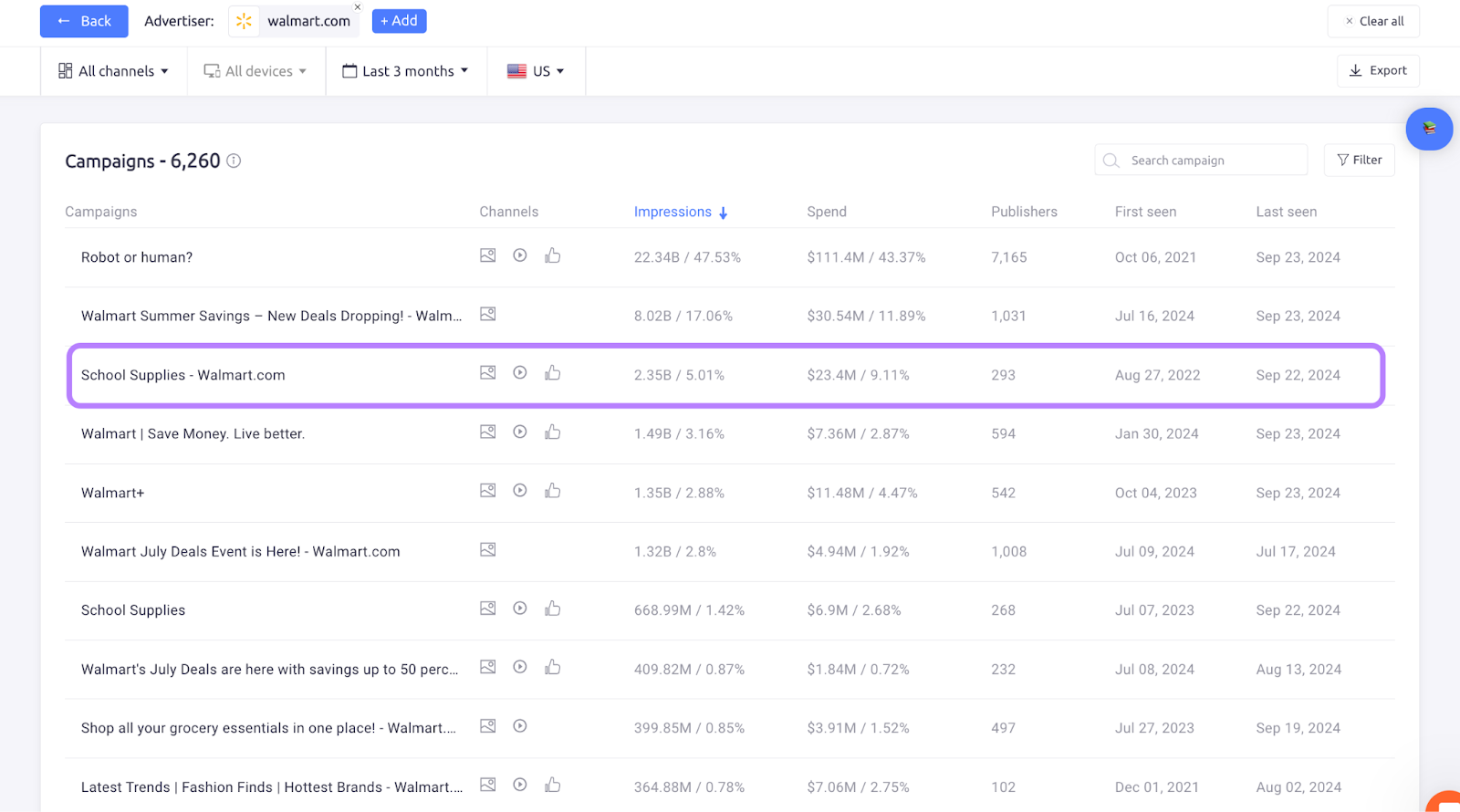Click video icon in Walmart's July Deals savings row
Screen dimensions: 1460x812
[520, 667]
